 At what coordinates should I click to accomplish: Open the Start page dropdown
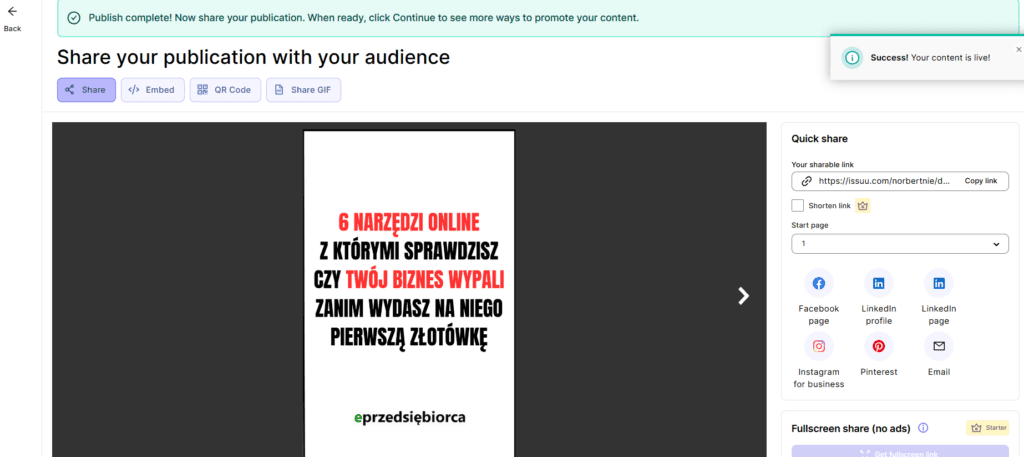(x=899, y=244)
